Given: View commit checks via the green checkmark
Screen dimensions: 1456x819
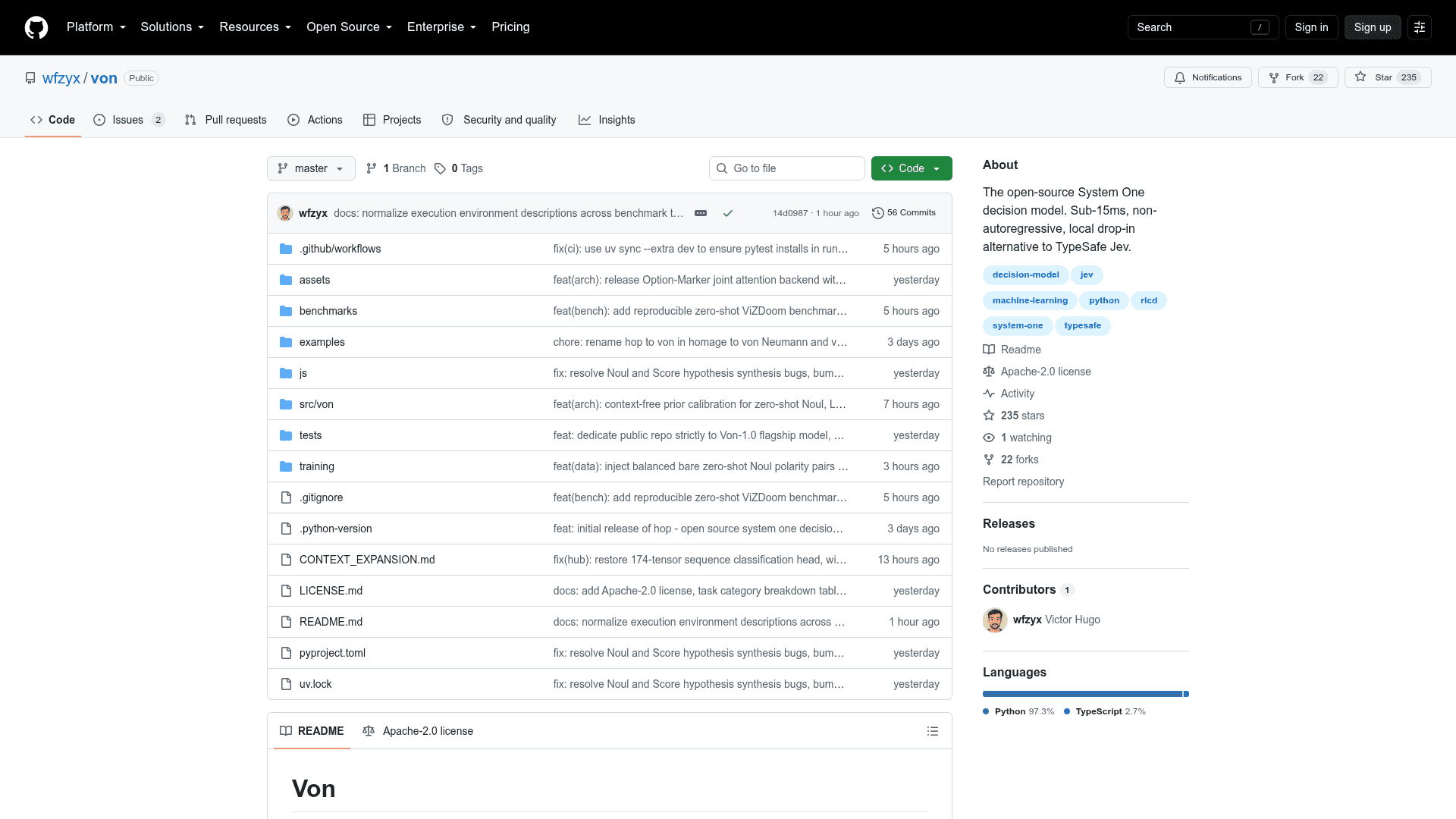Looking at the screenshot, I should [728, 213].
